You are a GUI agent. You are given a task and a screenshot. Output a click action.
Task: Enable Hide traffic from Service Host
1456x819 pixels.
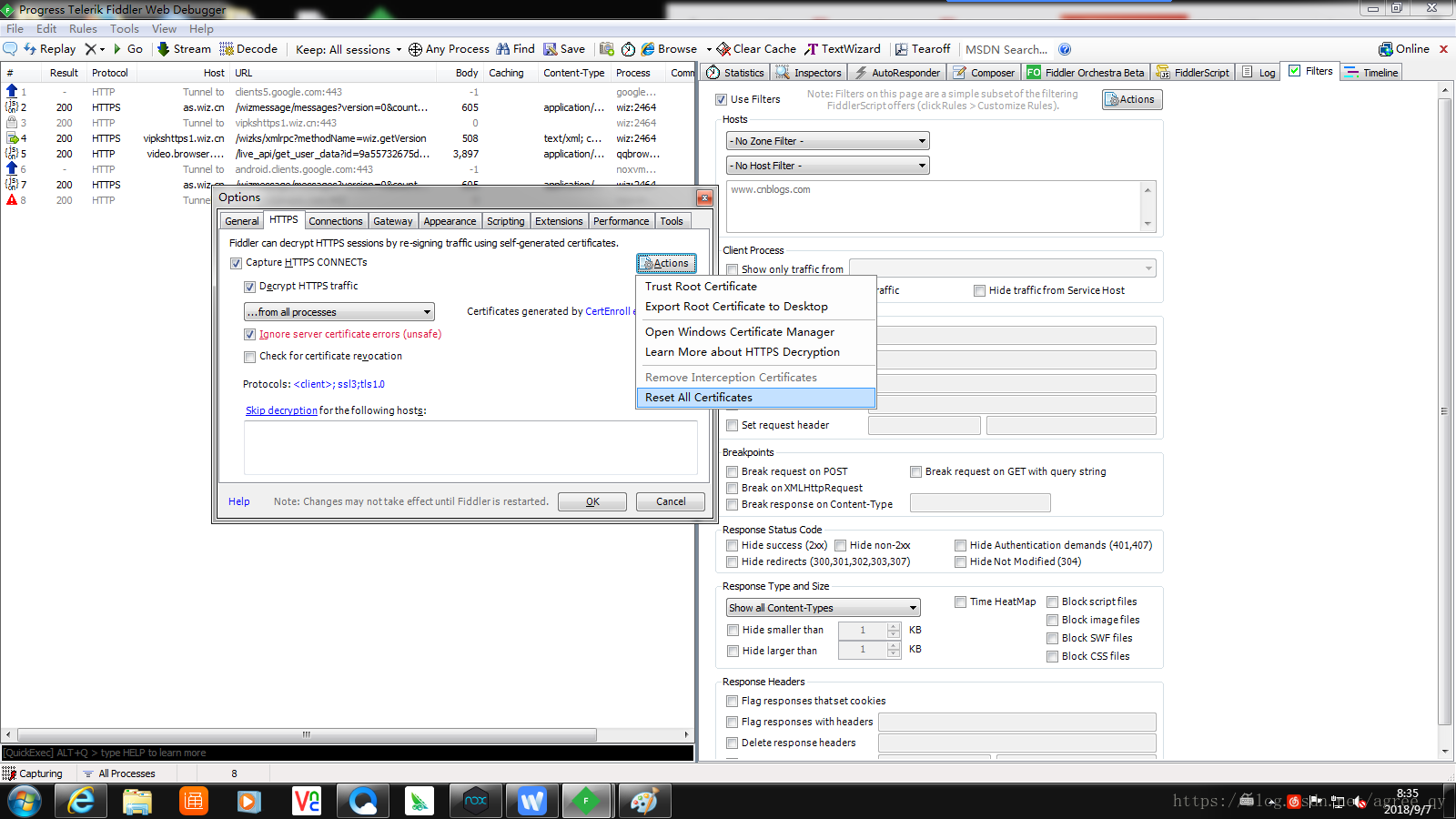click(x=979, y=291)
